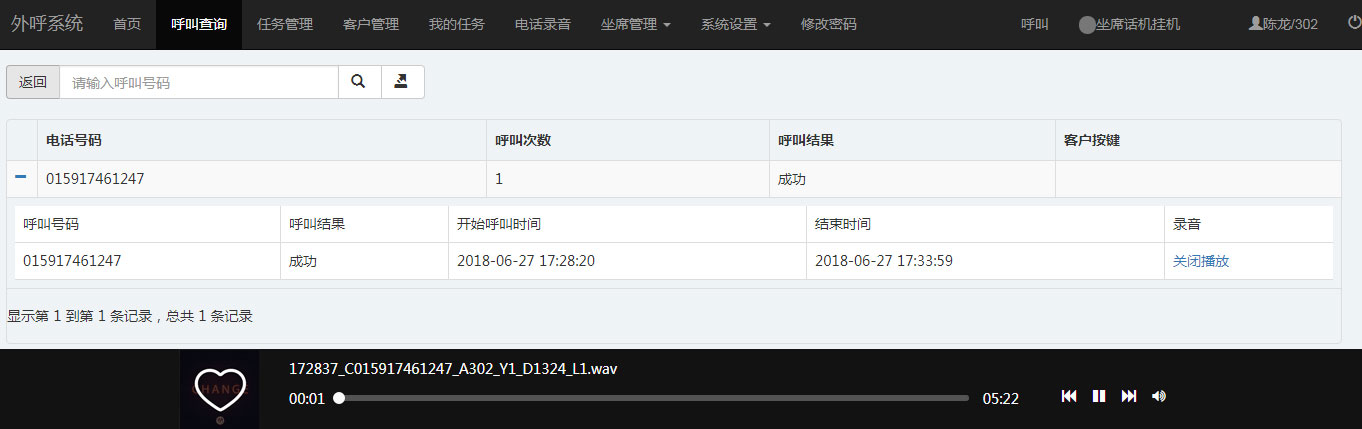Expand the 系统设置 dropdown menu
Image resolution: width=1362 pixels, height=429 pixels.
tap(735, 24)
